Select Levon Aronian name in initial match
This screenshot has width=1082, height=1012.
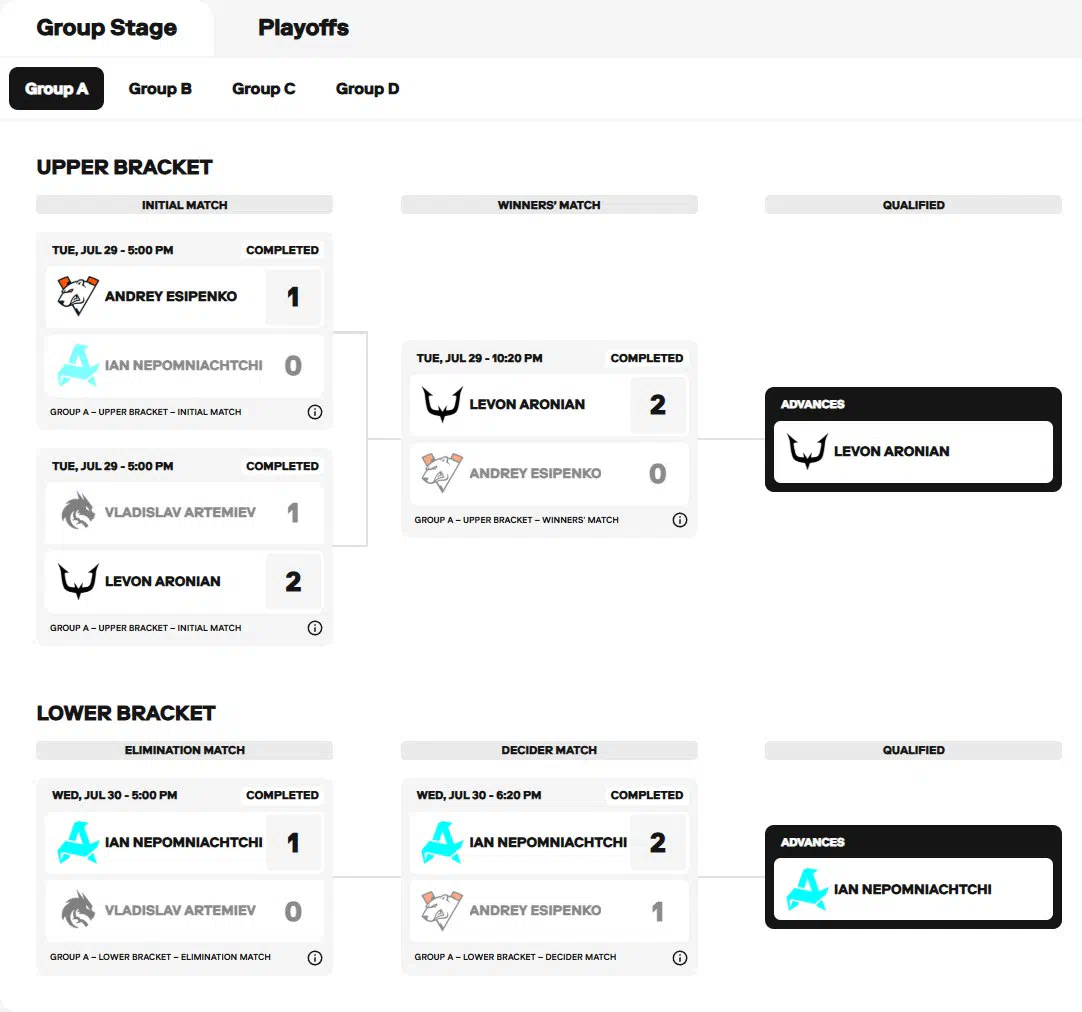click(x=163, y=581)
